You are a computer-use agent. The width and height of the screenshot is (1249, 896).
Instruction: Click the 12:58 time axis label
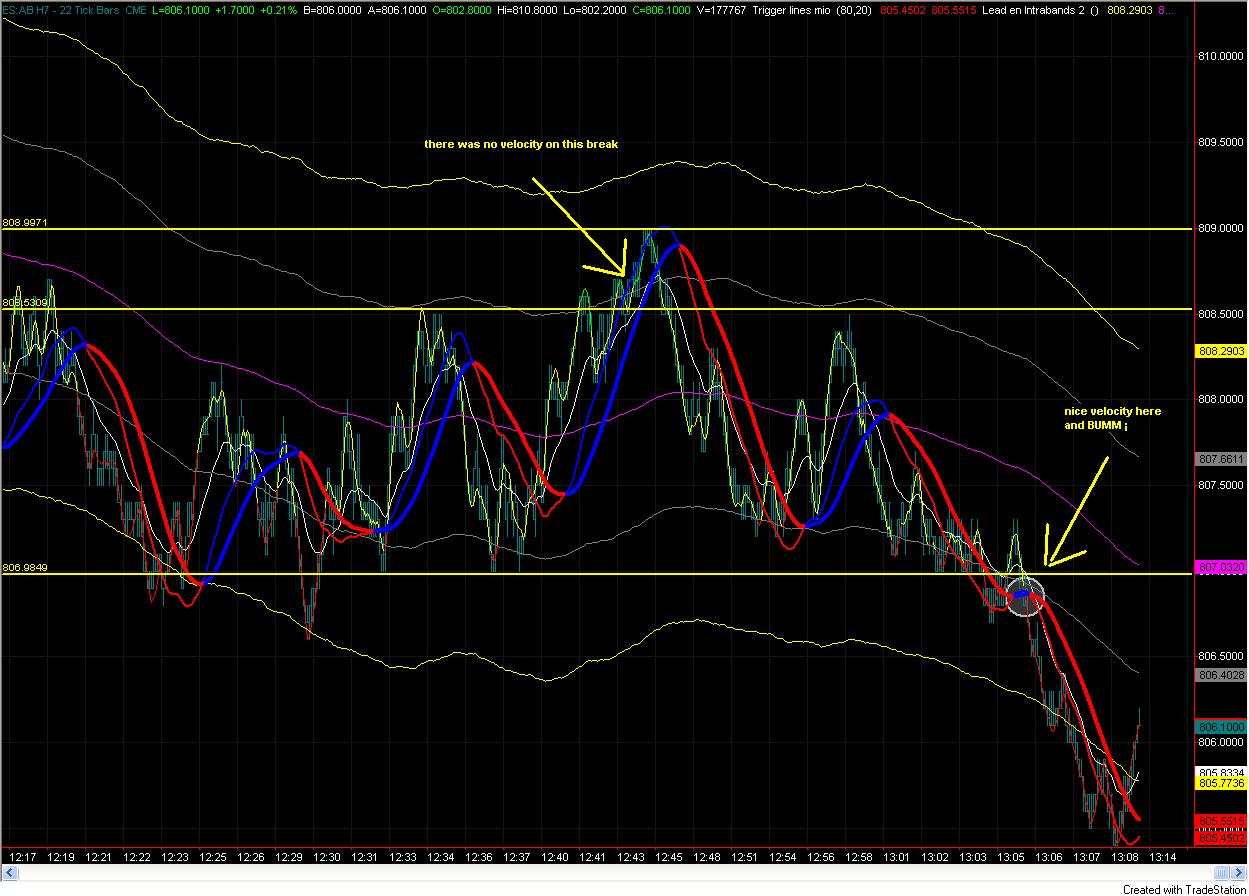click(859, 857)
